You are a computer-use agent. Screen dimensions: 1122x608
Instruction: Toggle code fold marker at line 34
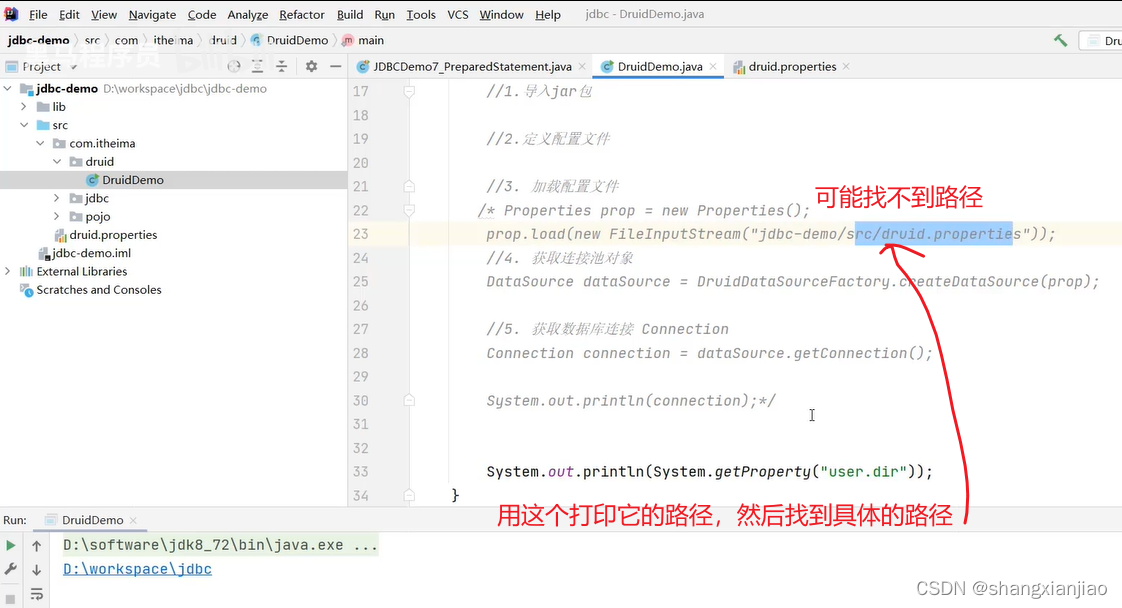point(409,495)
